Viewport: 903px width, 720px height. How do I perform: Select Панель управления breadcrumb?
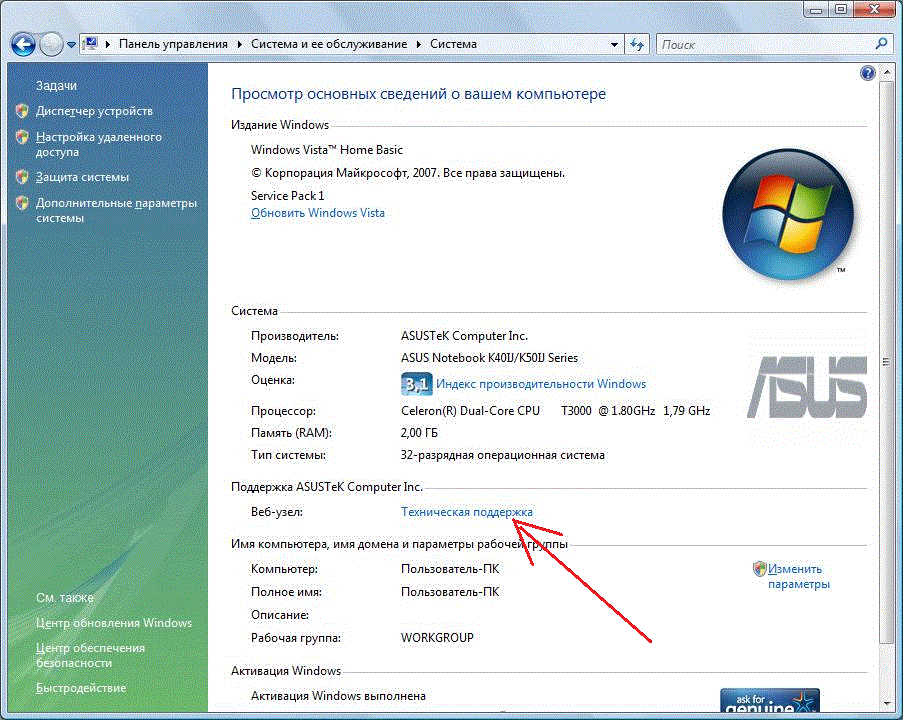click(173, 44)
